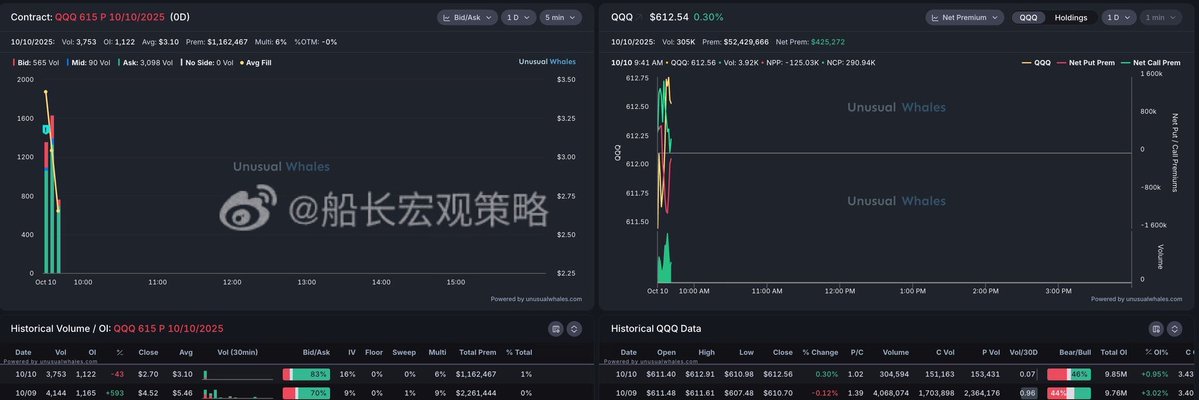Open the 1 D range dropdown in Contract panel
The height and width of the screenshot is (400, 1199).
click(518, 17)
